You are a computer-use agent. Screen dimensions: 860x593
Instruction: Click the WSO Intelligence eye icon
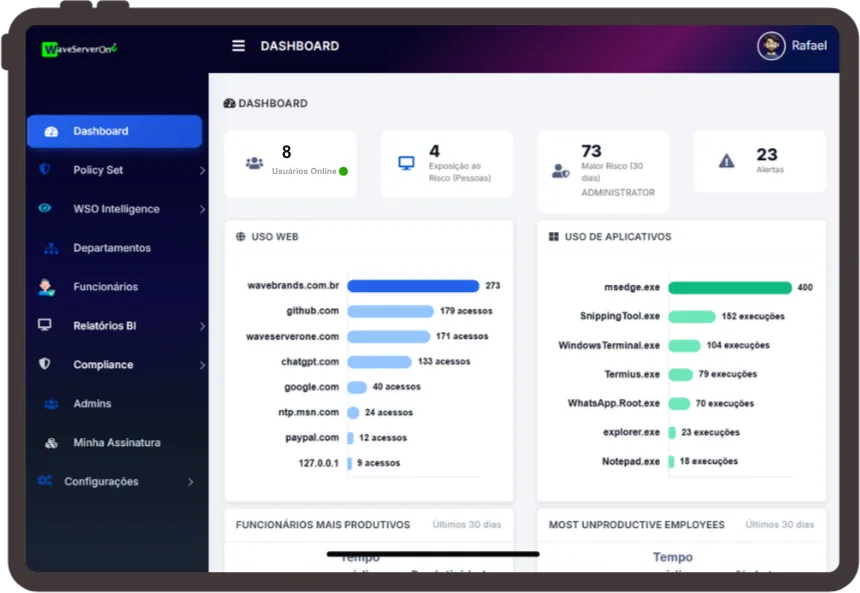(x=45, y=209)
